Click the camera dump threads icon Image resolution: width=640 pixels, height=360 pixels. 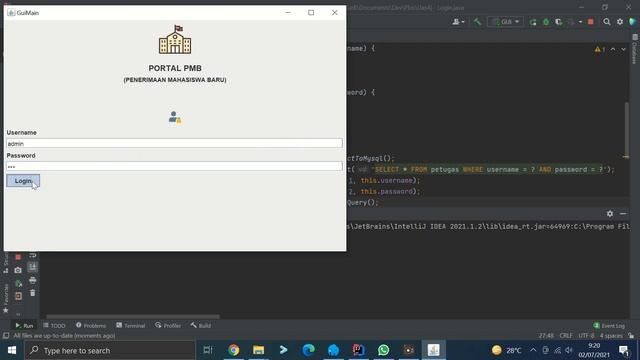[x=18, y=270]
